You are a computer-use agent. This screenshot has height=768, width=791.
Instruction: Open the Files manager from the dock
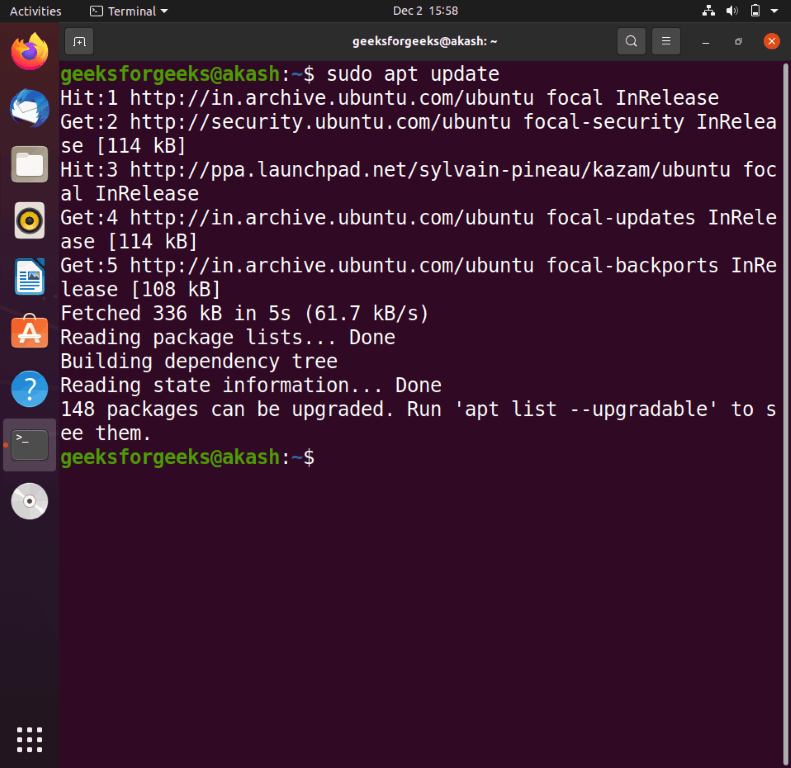pos(30,164)
